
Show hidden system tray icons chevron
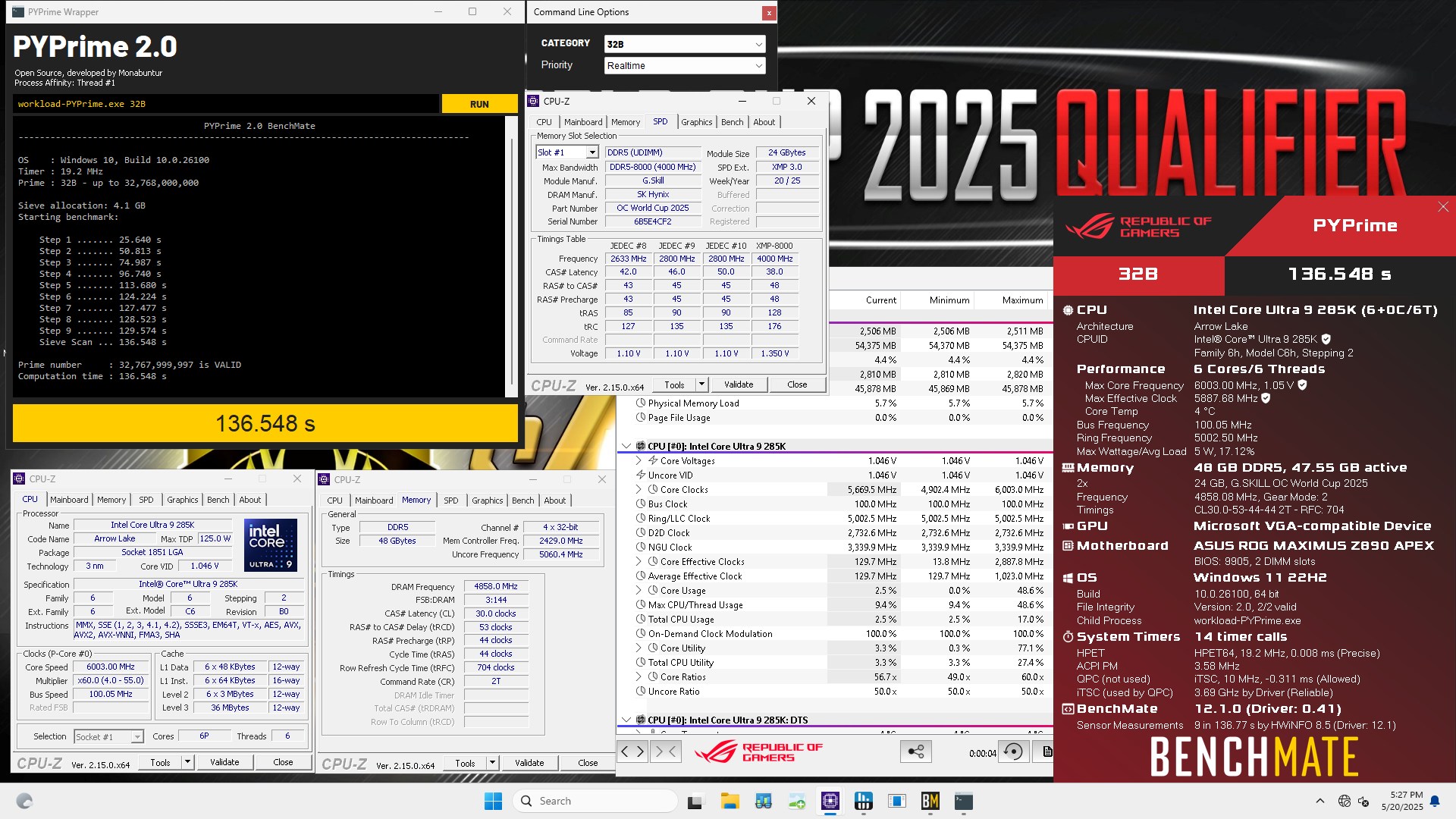point(1320,801)
